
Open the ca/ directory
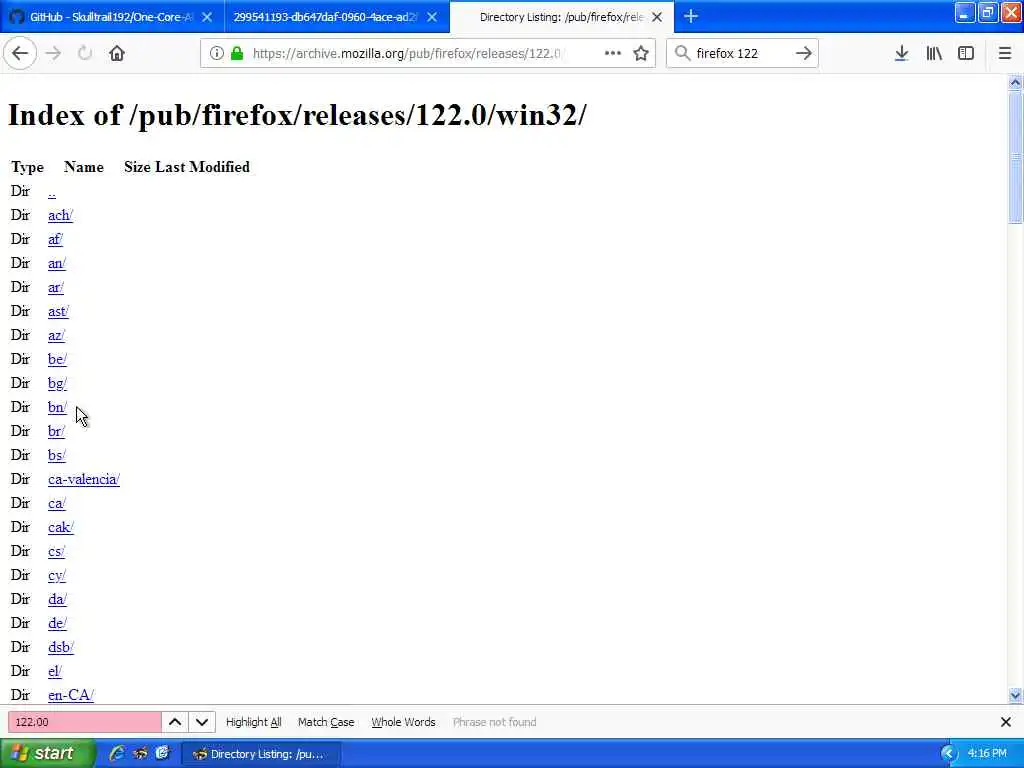tap(57, 504)
